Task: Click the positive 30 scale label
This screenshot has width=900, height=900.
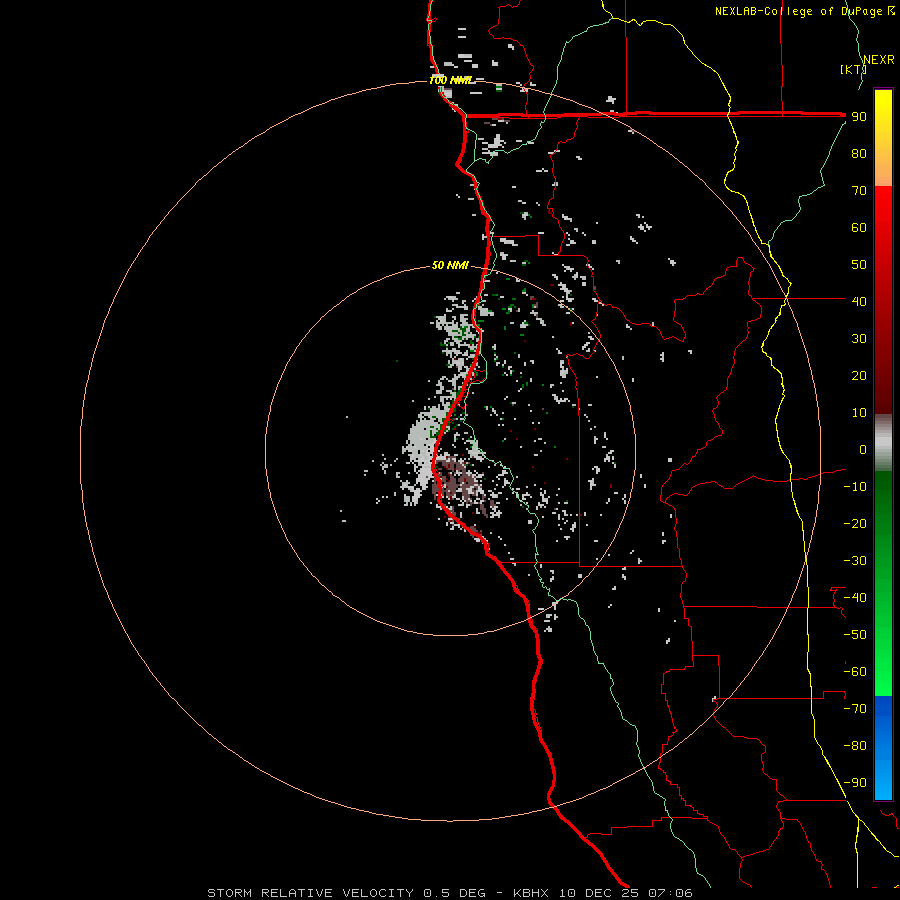Action: point(859,339)
